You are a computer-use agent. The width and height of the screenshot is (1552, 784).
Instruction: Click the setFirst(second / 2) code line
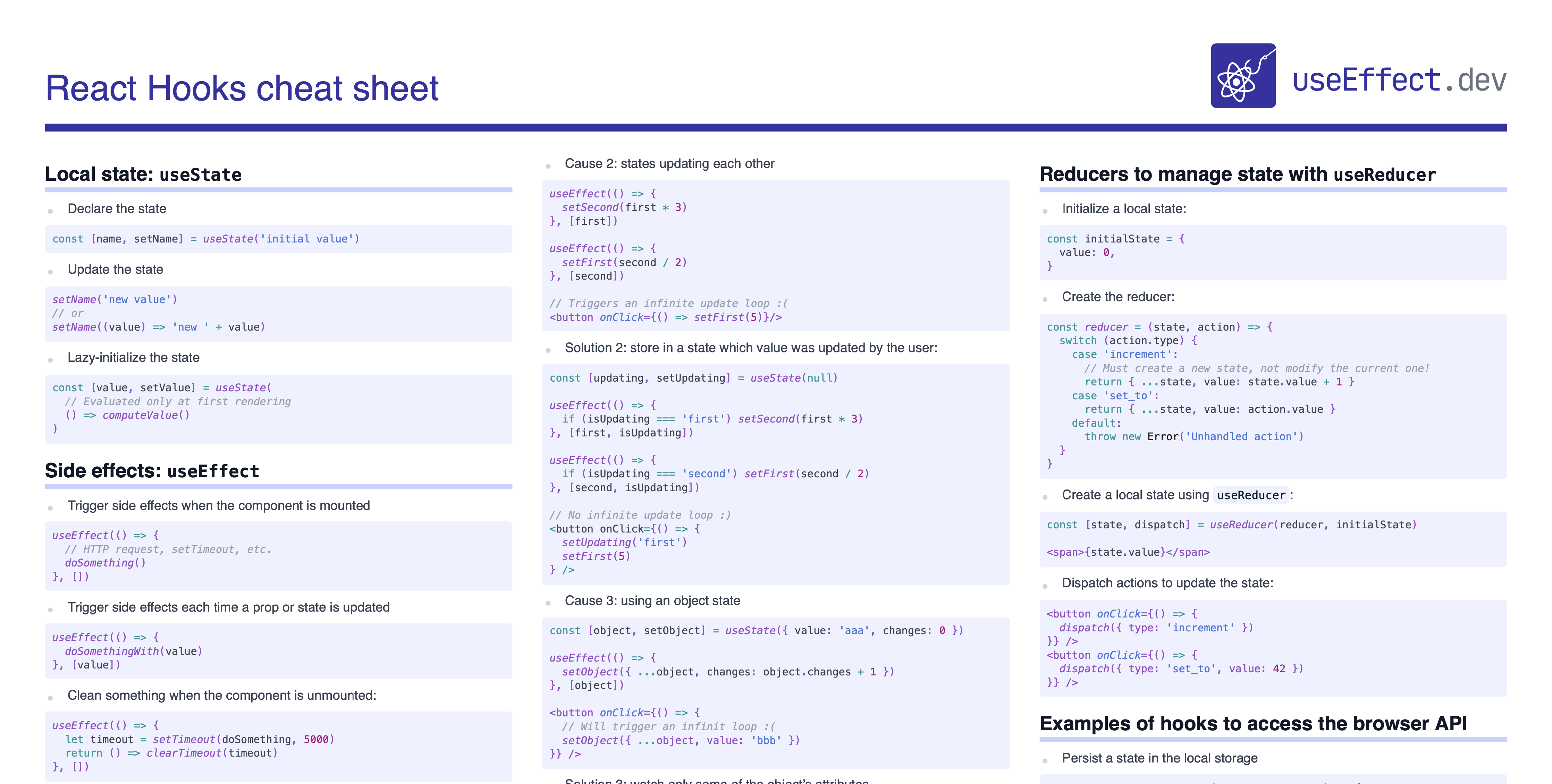(x=624, y=263)
